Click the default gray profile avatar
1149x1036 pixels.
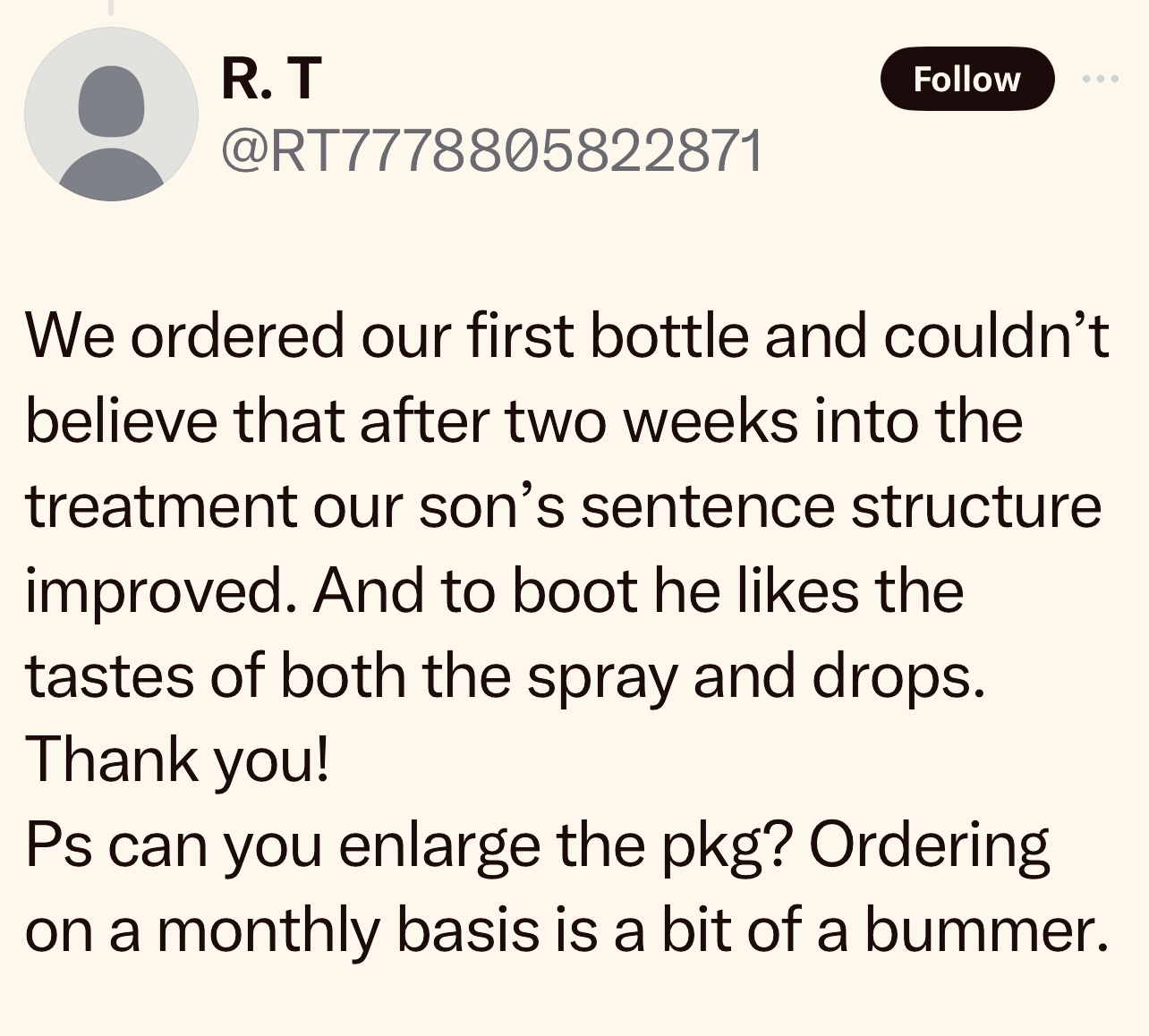tap(111, 114)
